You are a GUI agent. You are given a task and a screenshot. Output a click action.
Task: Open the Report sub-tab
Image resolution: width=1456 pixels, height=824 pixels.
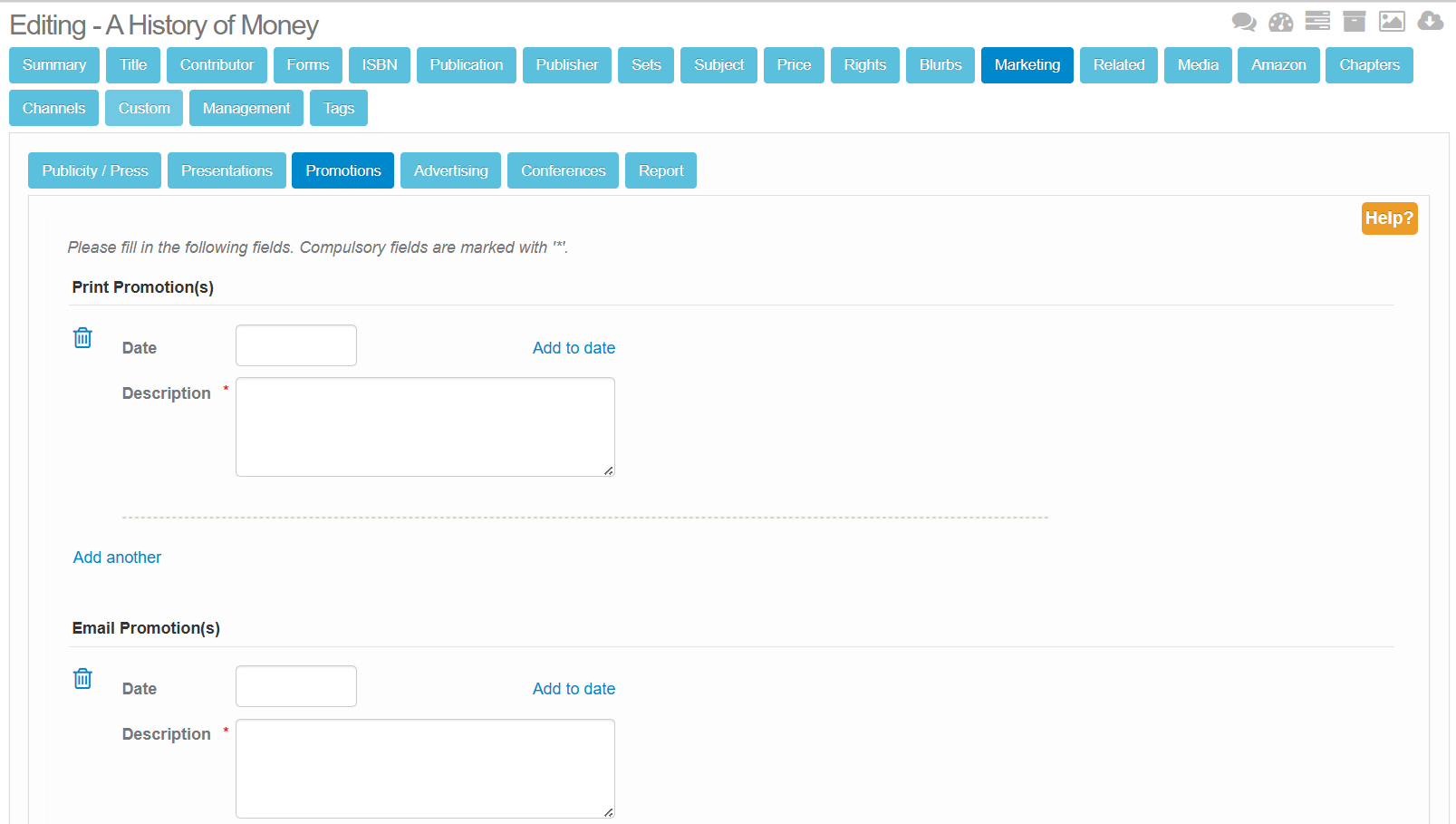point(661,170)
